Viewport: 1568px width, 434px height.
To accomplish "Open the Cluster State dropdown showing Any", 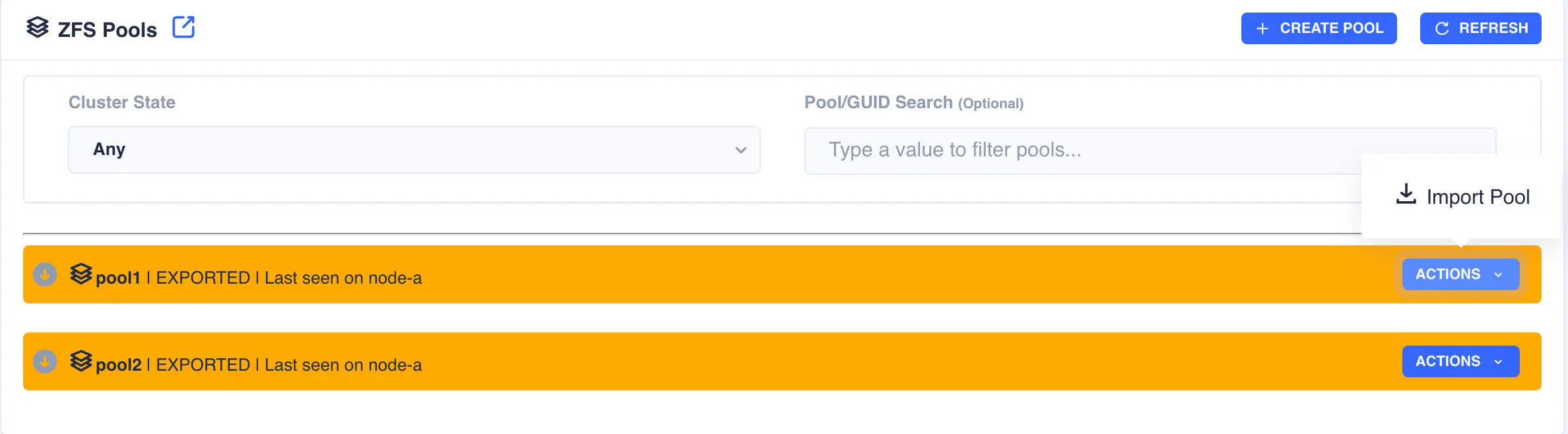I will 414,150.
